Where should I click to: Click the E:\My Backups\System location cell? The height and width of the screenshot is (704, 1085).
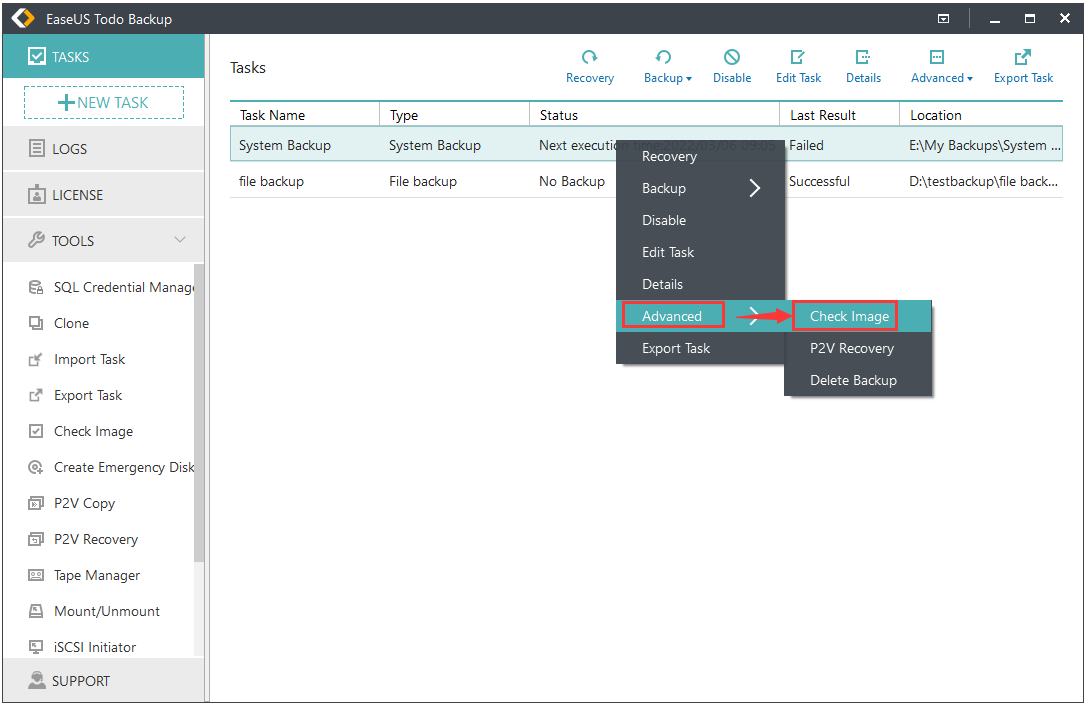(x=985, y=145)
